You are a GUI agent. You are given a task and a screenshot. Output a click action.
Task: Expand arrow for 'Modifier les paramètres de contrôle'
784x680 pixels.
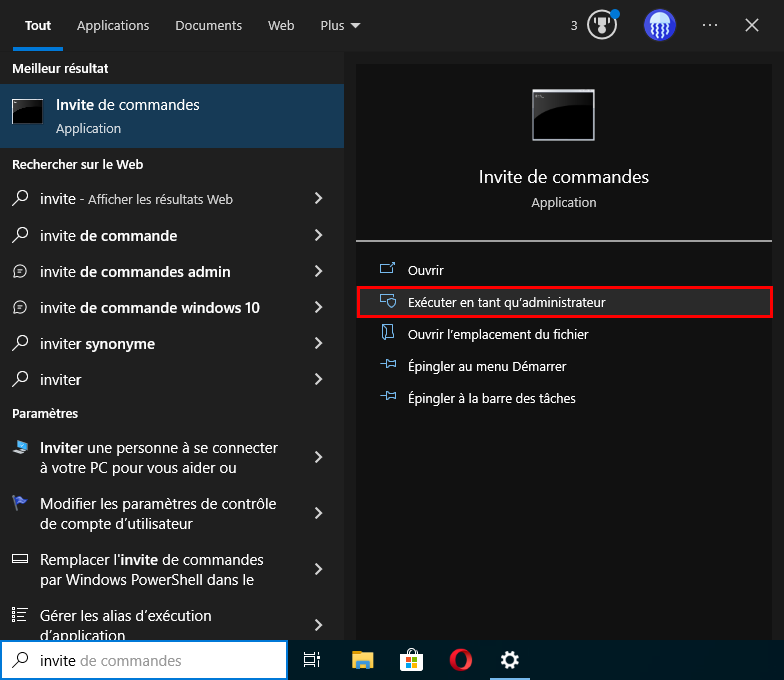tap(318, 513)
